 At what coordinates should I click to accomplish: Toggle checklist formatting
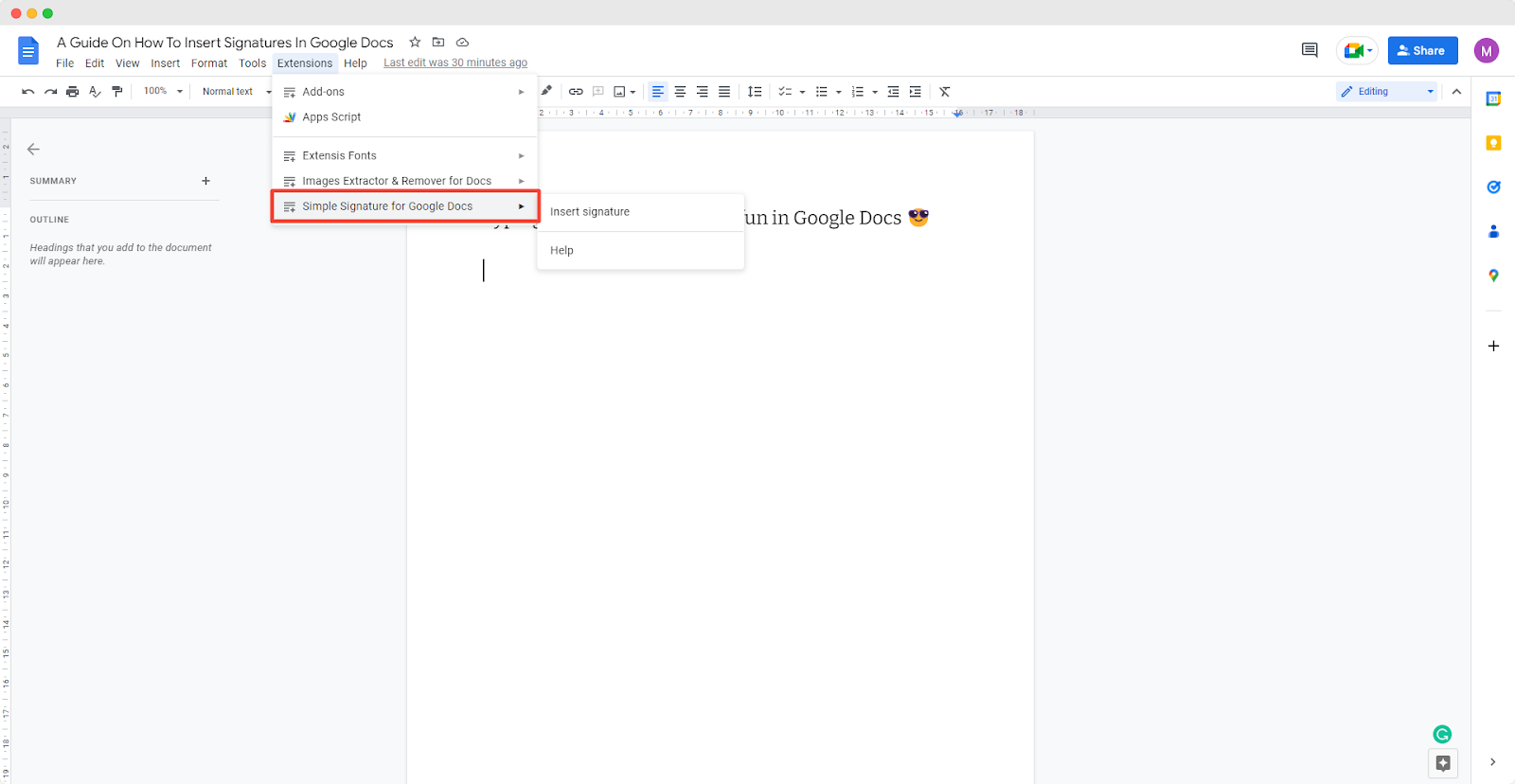(785, 92)
